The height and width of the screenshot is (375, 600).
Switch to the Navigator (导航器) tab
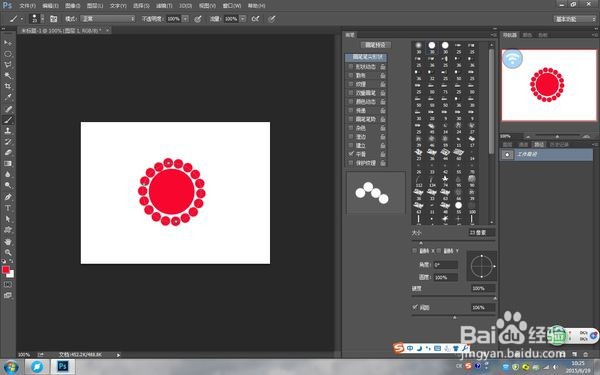(x=509, y=35)
